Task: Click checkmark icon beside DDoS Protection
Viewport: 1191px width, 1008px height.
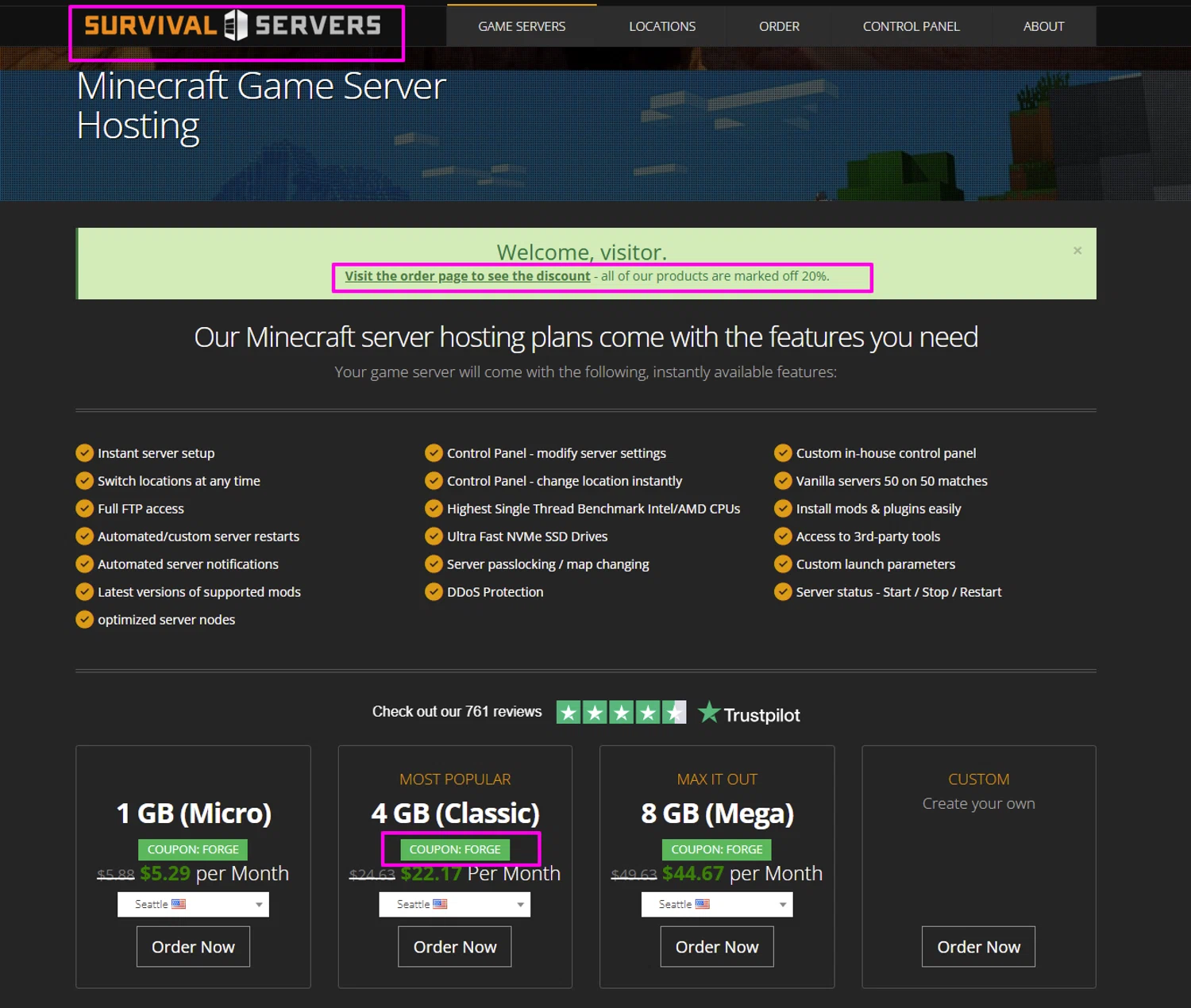Action: 434,592
